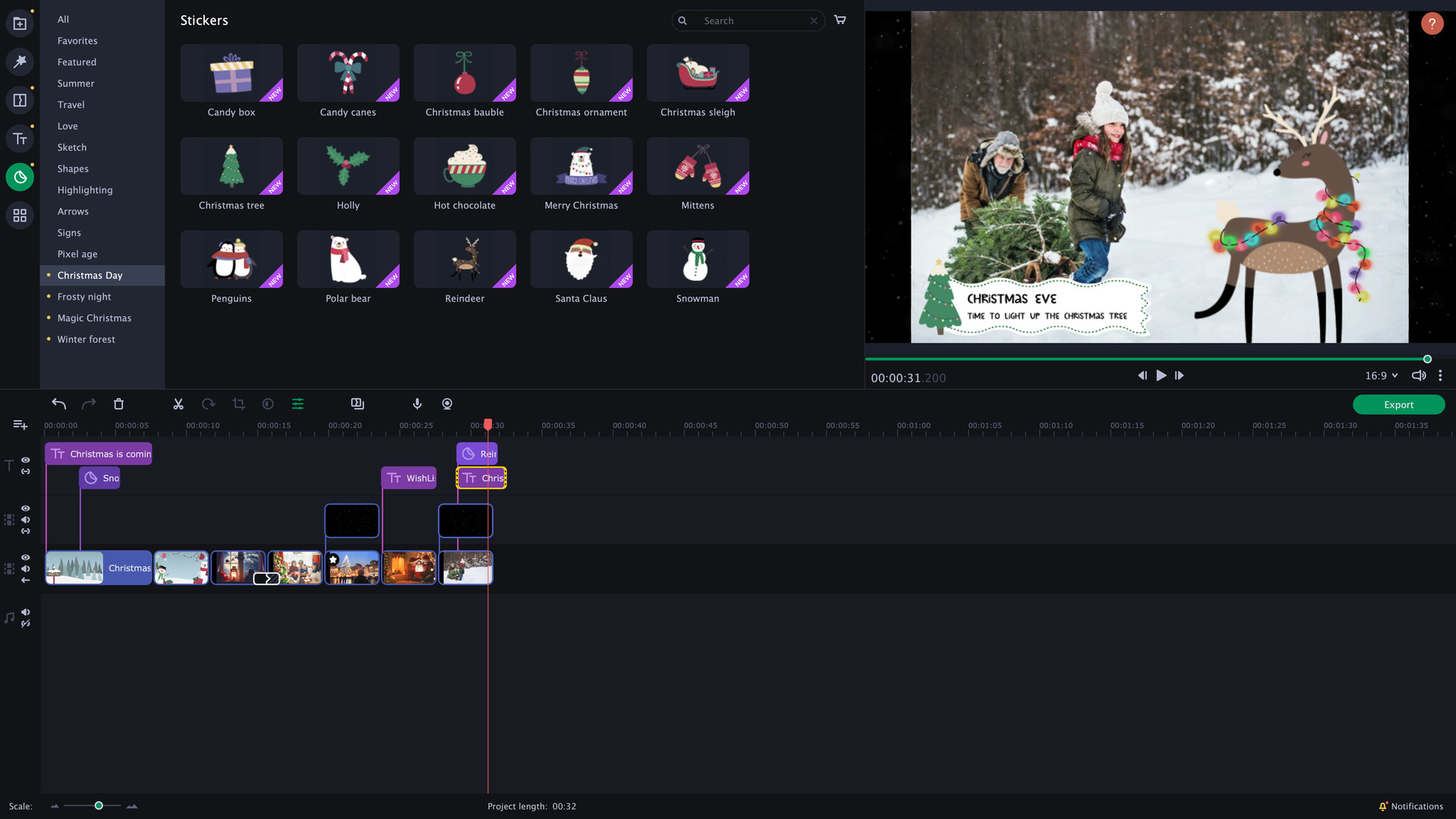Open the help question mark button
The height and width of the screenshot is (819, 1456).
coord(1432,24)
